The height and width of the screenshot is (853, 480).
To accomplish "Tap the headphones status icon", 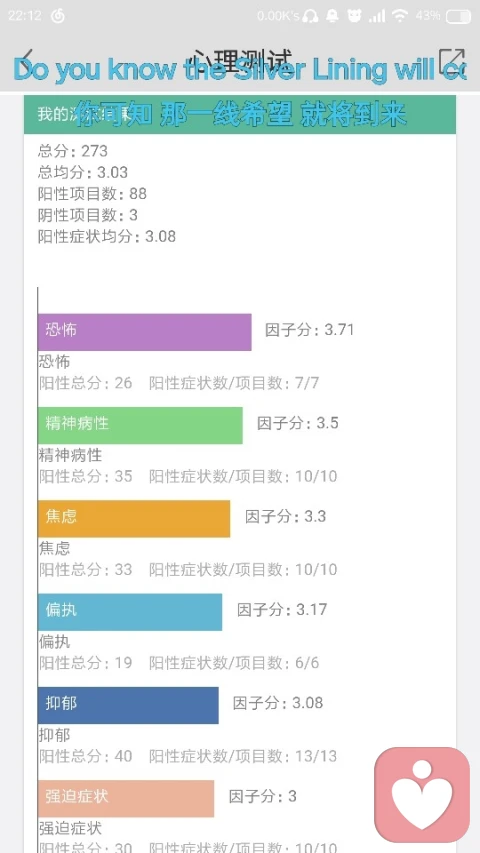I will (x=310, y=16).
